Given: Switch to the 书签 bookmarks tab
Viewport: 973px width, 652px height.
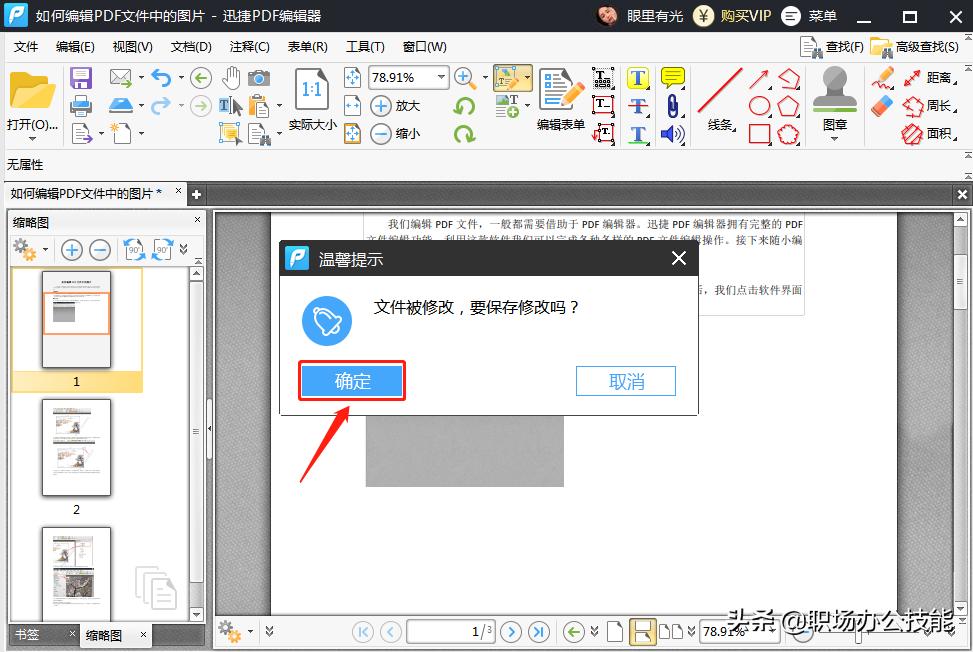Looking at the screenshot, I should click(27, 635).
